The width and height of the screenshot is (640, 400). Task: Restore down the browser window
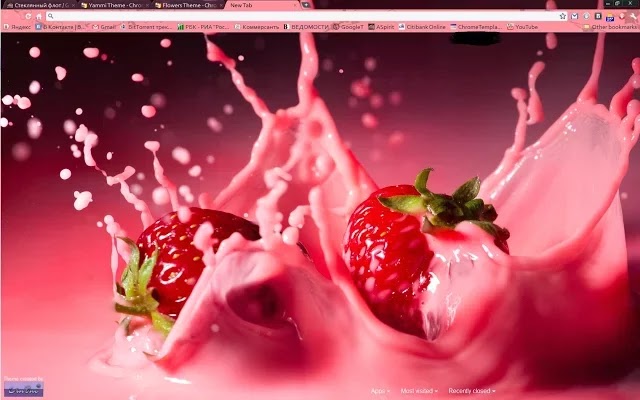pos(618,3)
